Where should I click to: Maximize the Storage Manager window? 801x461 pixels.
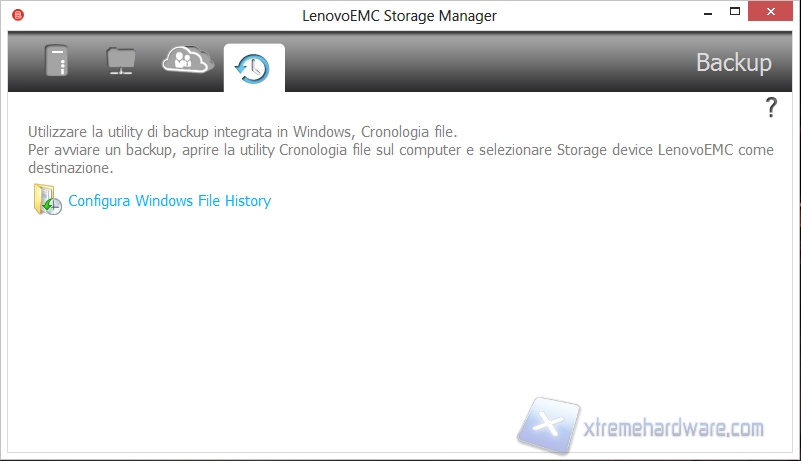click(735, 15)
